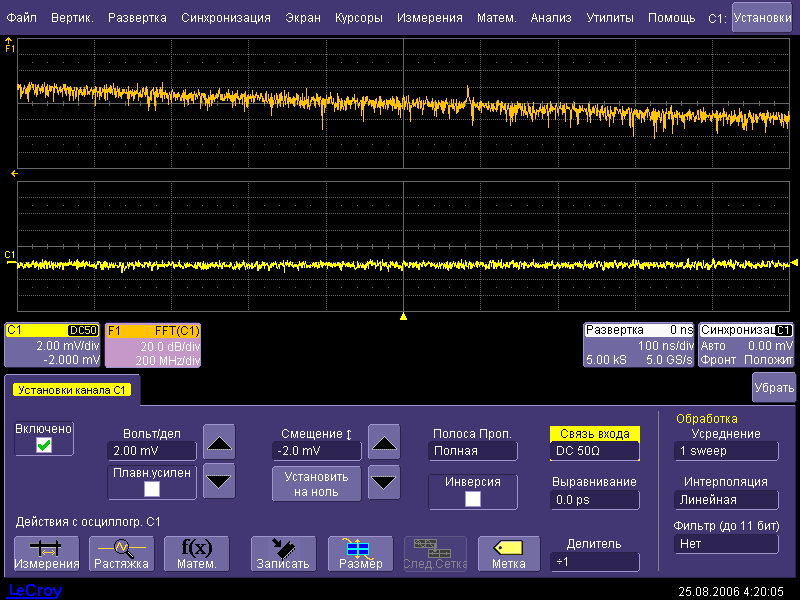This screenshot has width=800, height=600.
Task: Click the Измерения measure icon button
Action: (x=46, y=553)
